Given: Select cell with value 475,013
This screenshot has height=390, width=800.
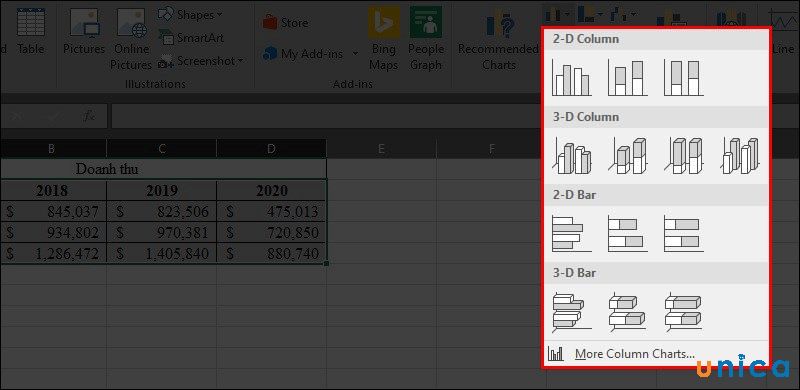Looking at the screenshot, I should coord(271,211).
